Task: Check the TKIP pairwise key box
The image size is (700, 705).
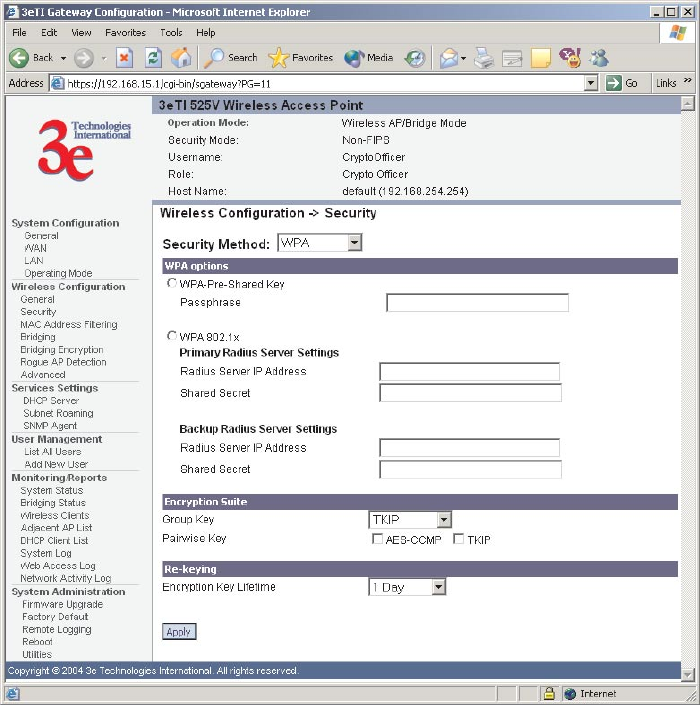Action: (459, 539)
